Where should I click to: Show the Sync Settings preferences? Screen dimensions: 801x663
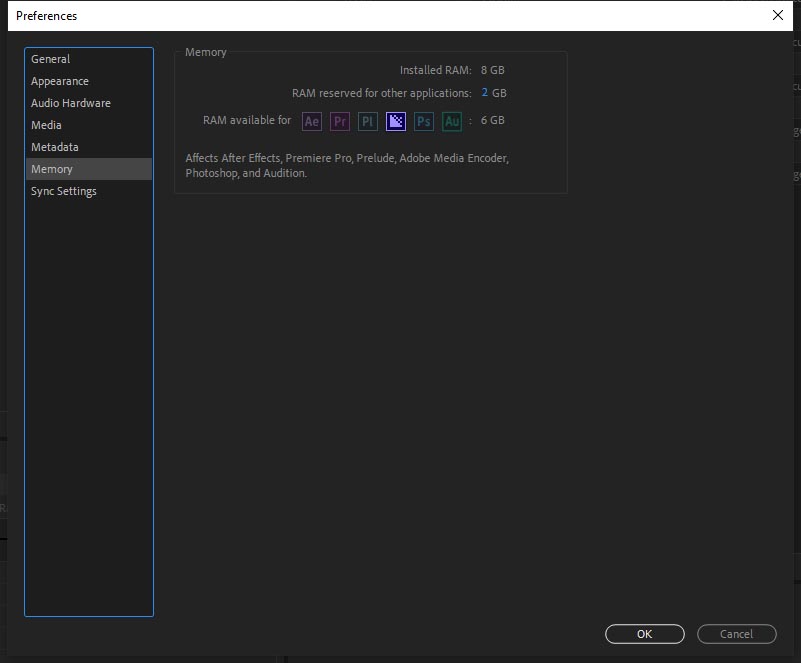coord(64,191)
